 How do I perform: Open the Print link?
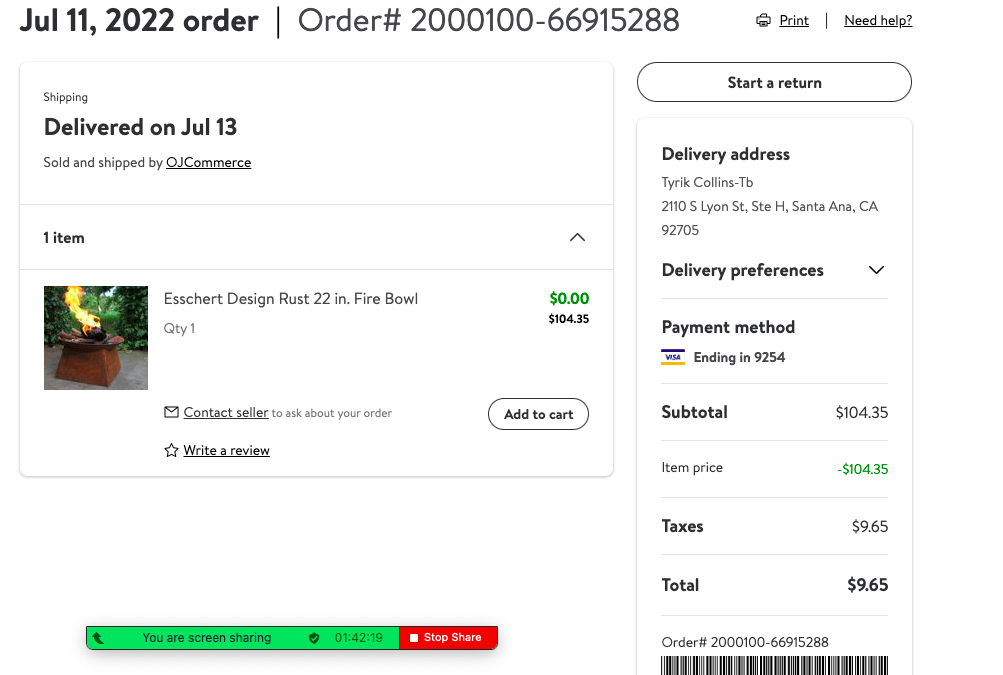click(794, 20)
